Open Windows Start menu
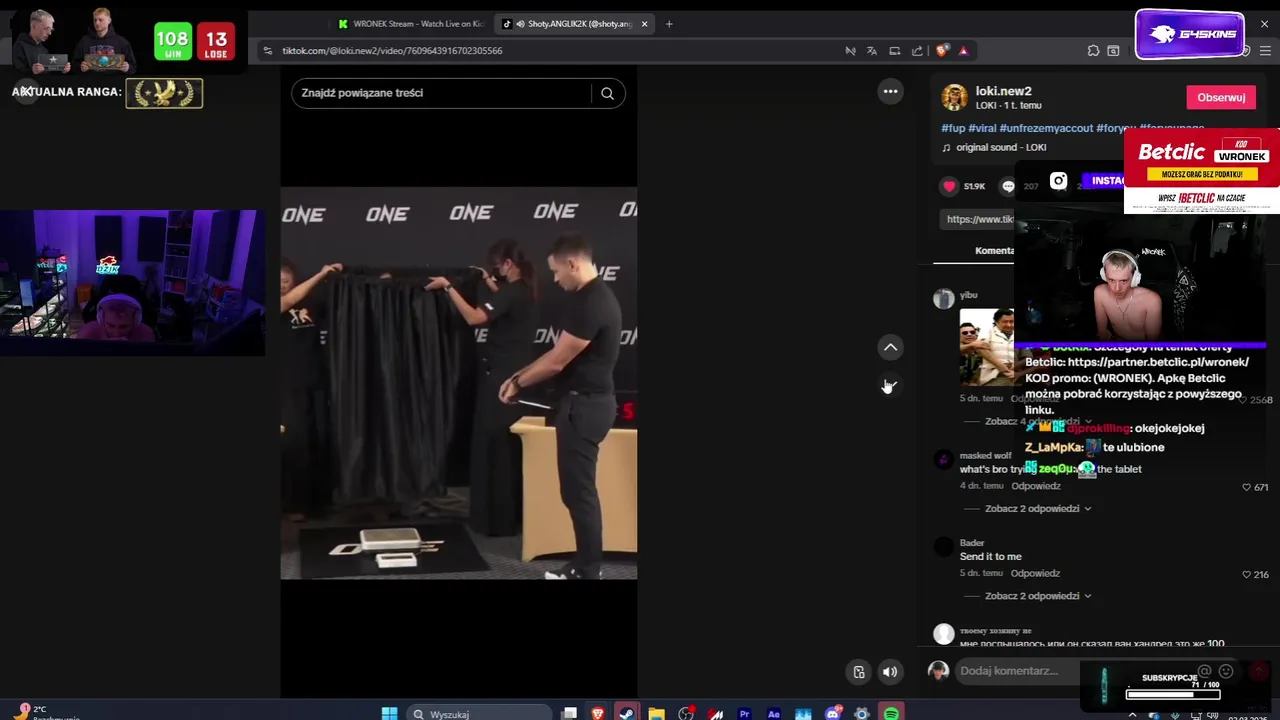The width and height of the screenshot is (1280, 720). 389,713
